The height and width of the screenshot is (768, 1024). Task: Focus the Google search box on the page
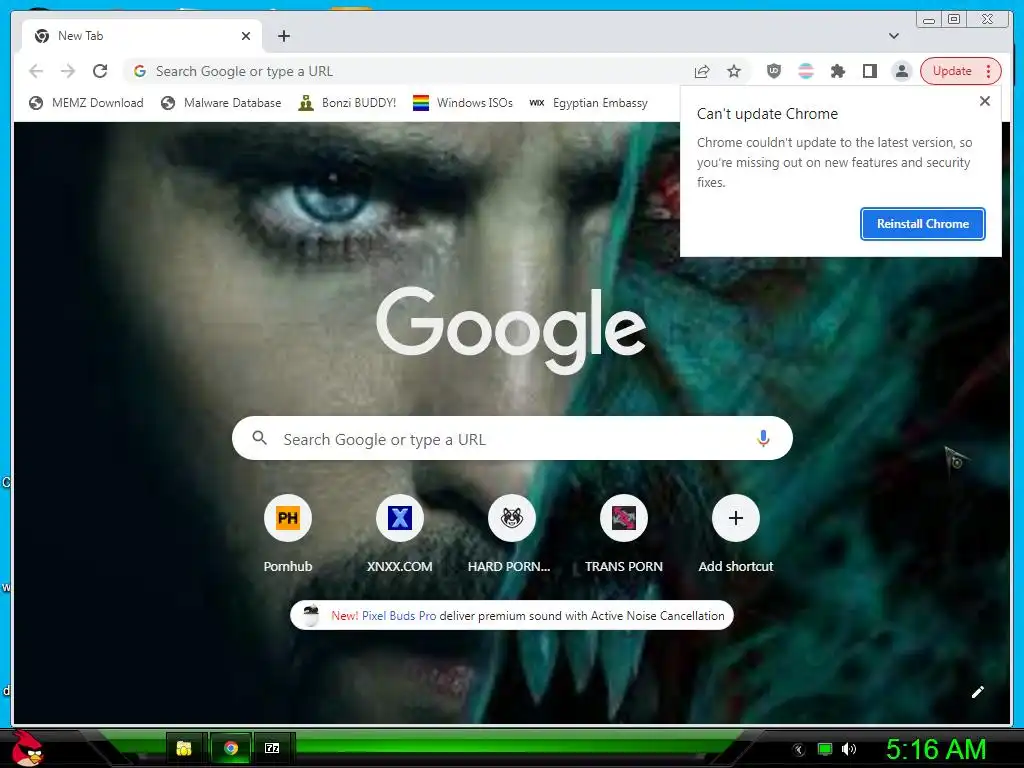pyautogui.click(x=512, y=439)
